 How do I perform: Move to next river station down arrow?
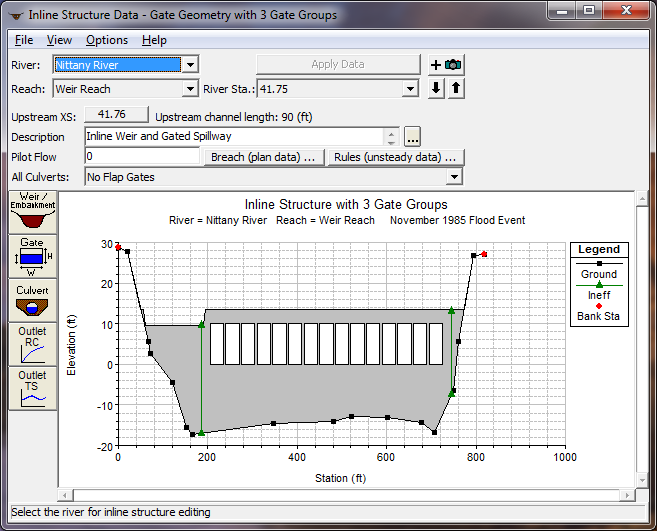tap(436, 89)
